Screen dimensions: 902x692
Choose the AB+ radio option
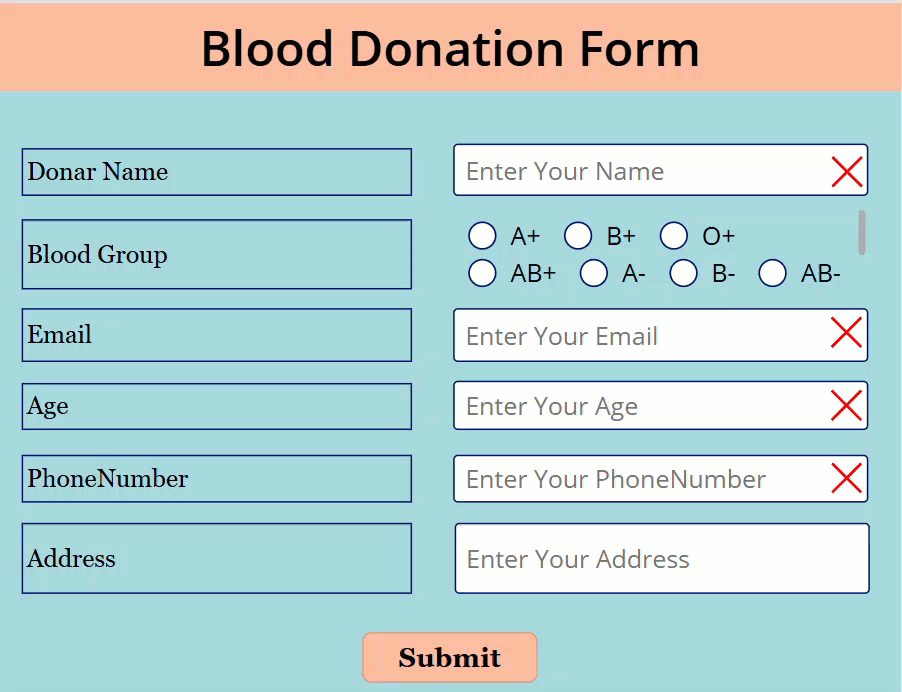tap(482, 273)
